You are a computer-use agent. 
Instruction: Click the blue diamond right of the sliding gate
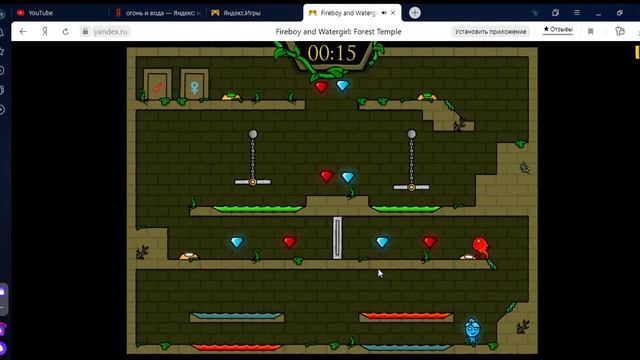382,242
